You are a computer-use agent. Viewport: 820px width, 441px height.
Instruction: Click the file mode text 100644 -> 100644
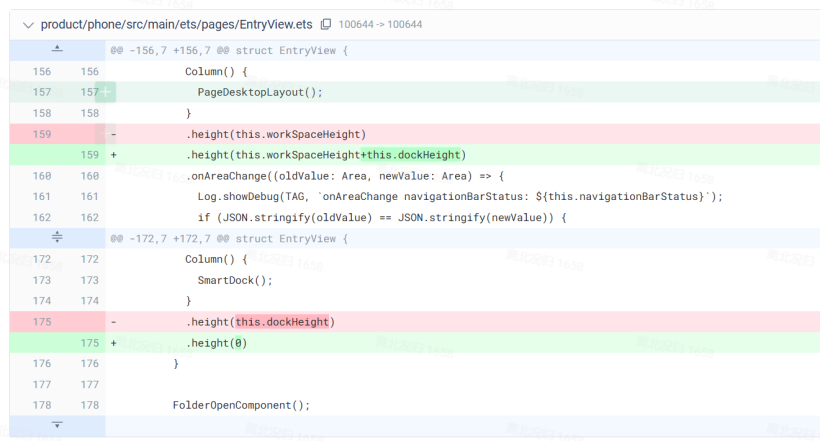click(380, 24)
